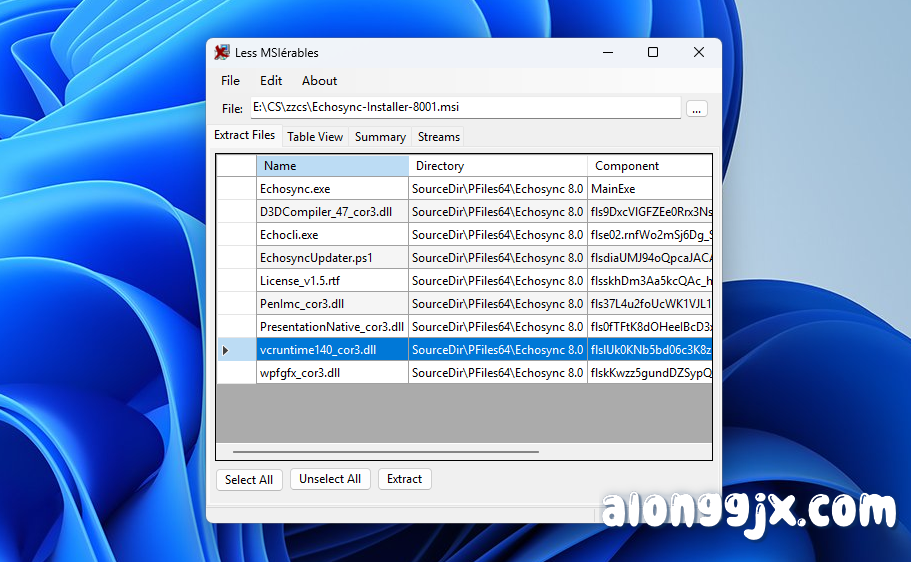Click the fls9Dxc component cell for D3DCompiler row
Image resolution: width=911 pixels, height=562 pixels.
coord(650,212)
